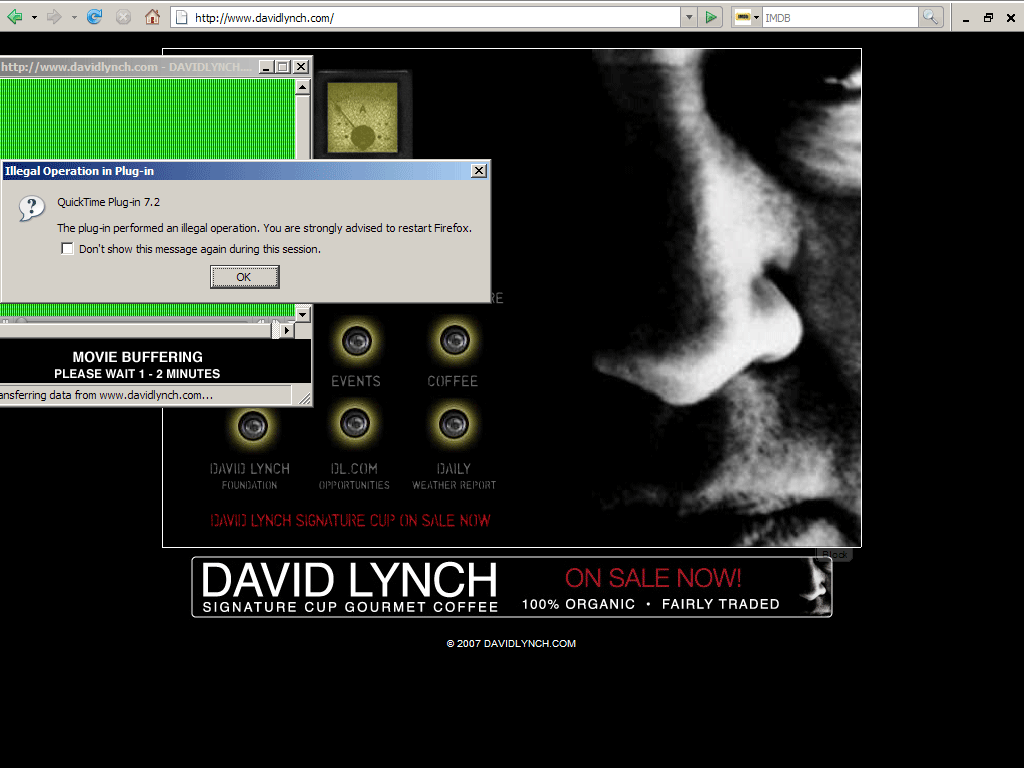1024x768 pixels.
Task: Click the popup window resize grip
Action: [304, 398]
